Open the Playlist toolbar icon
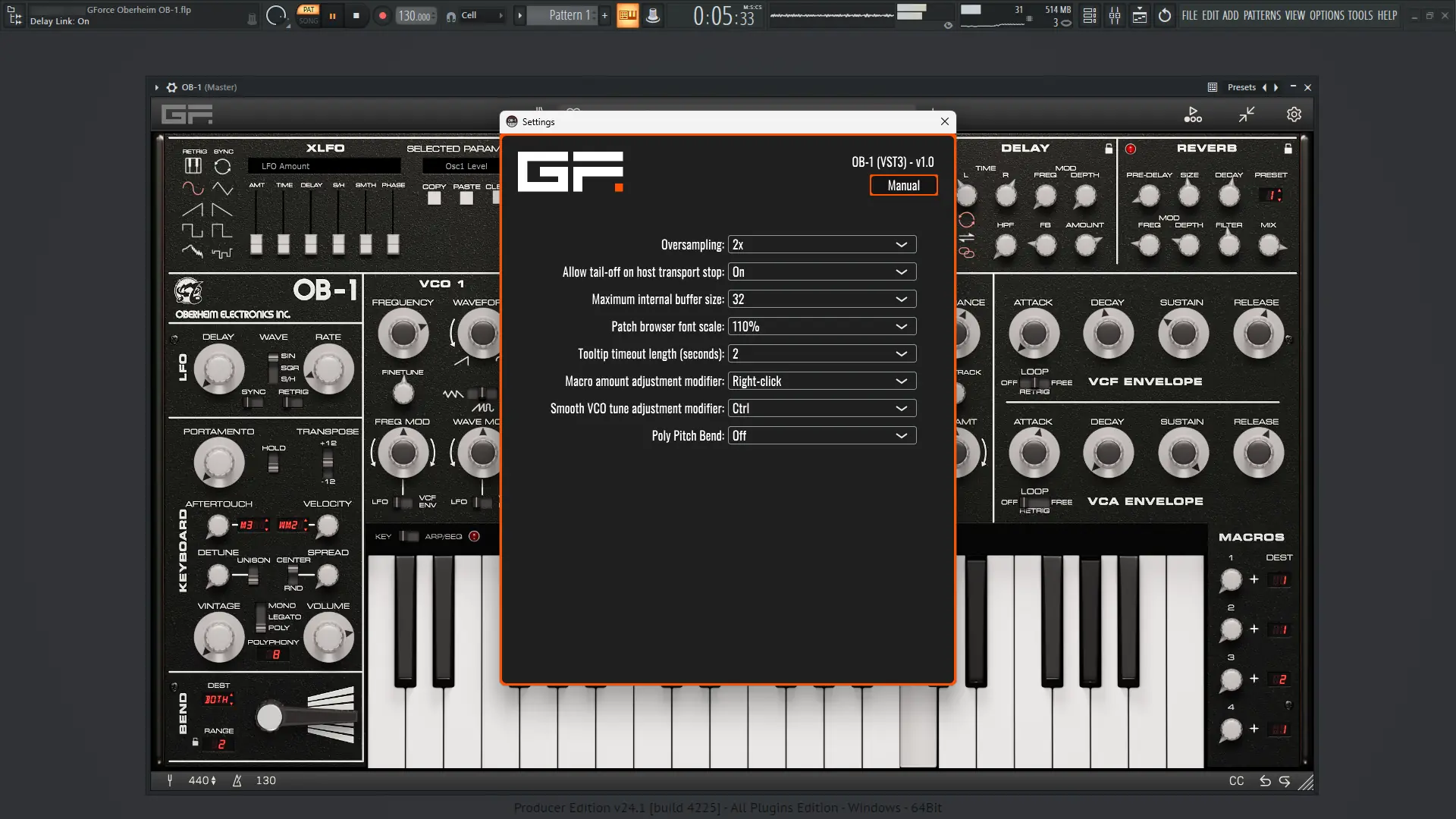This screenshot has width=1456, height=819. pos(1139,15)
